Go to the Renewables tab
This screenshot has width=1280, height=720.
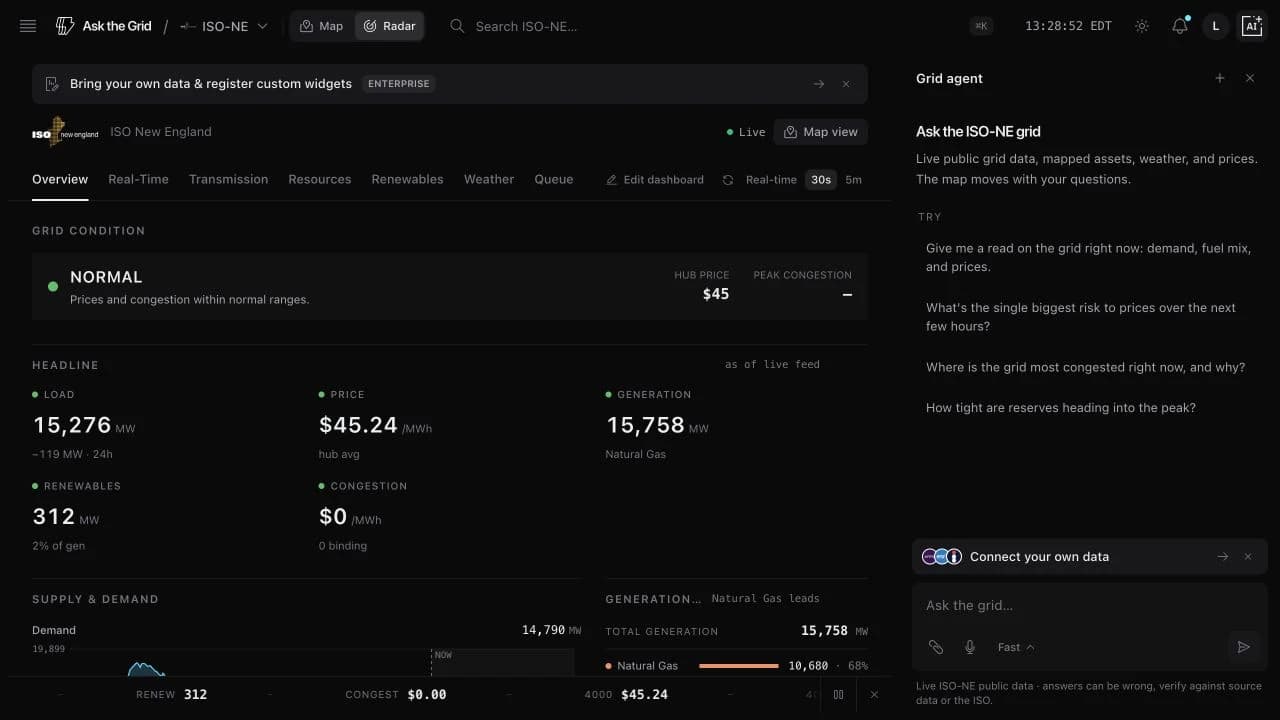tap(407, 180)
